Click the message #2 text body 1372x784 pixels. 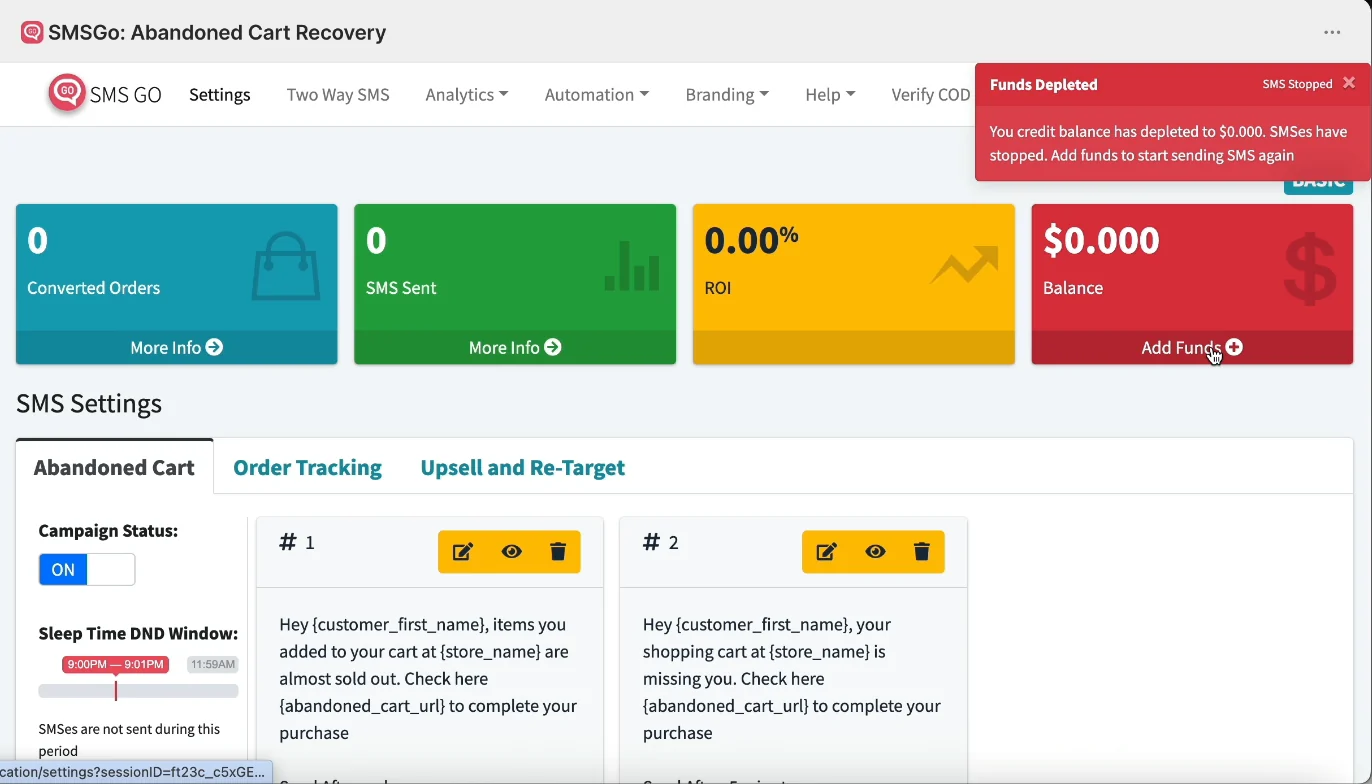pyautogui.click(x=792, y=679)
